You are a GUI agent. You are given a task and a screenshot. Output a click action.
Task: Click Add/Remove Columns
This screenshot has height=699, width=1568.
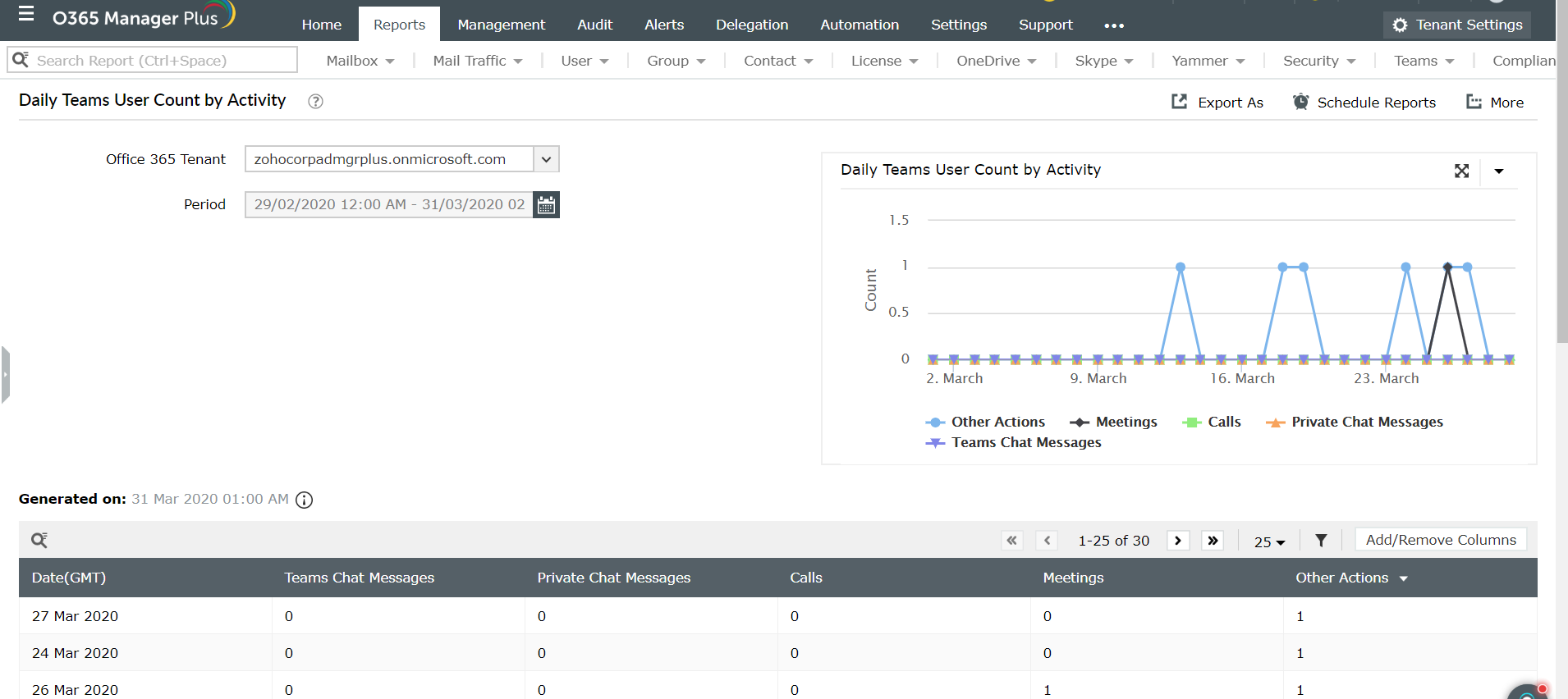(1441, 540)
